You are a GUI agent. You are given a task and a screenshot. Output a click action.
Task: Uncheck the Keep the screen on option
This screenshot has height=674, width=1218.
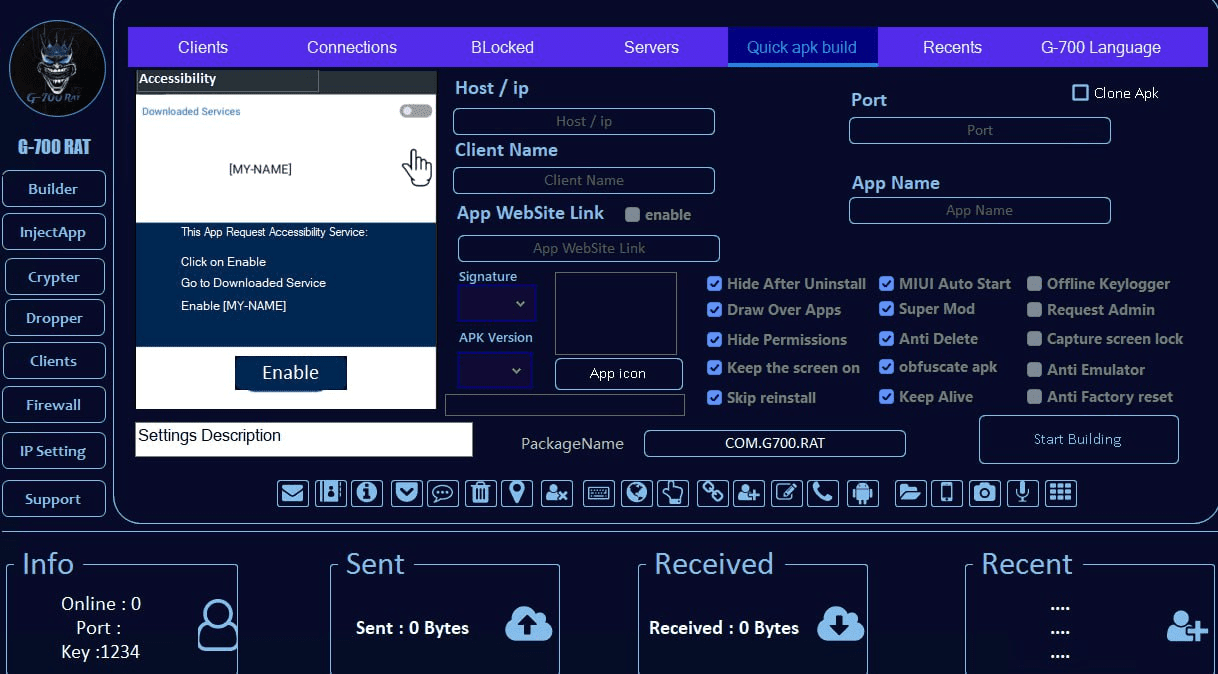pos(714,368)
